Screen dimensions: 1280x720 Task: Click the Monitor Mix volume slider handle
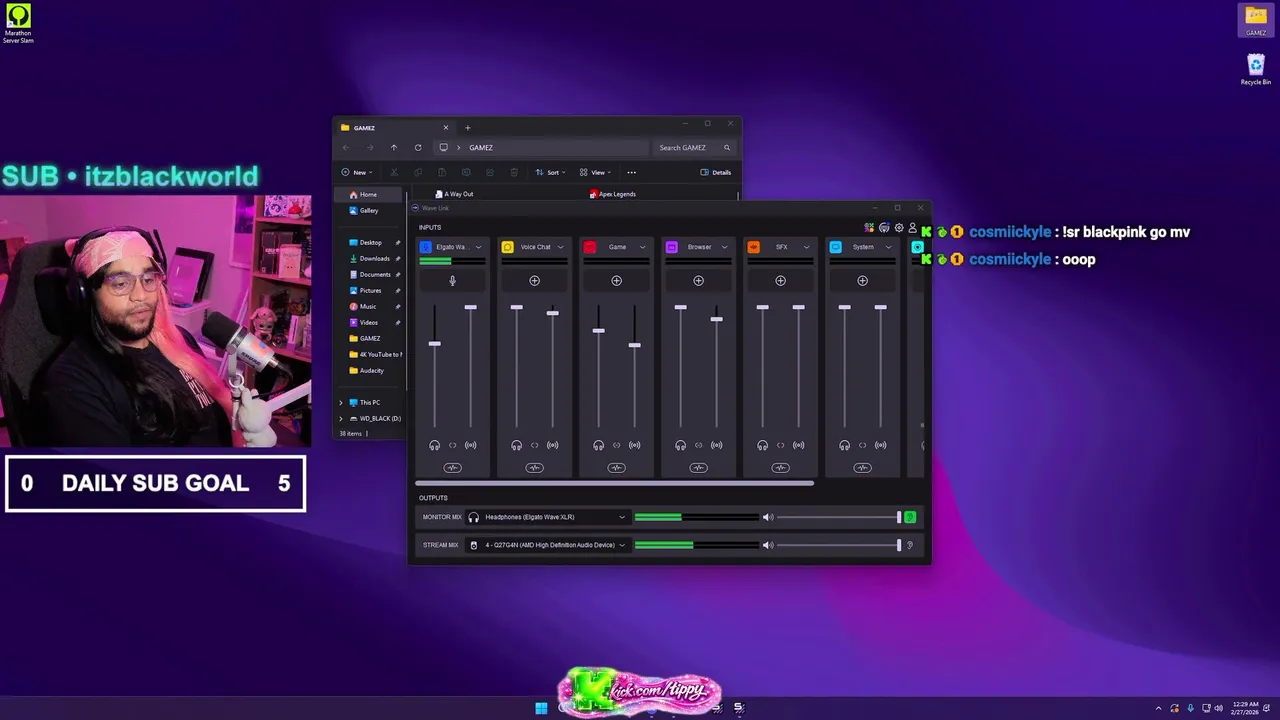898,517
